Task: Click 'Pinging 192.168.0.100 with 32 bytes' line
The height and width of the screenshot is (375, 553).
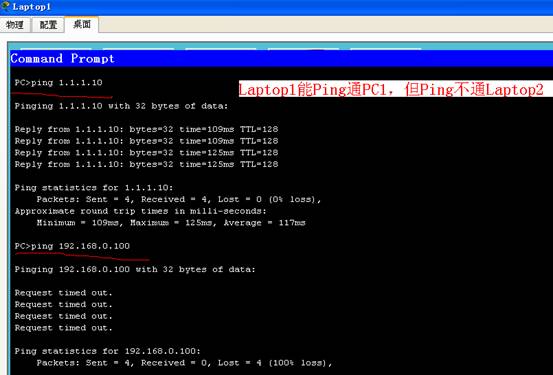Action: (x=135, y=269)
